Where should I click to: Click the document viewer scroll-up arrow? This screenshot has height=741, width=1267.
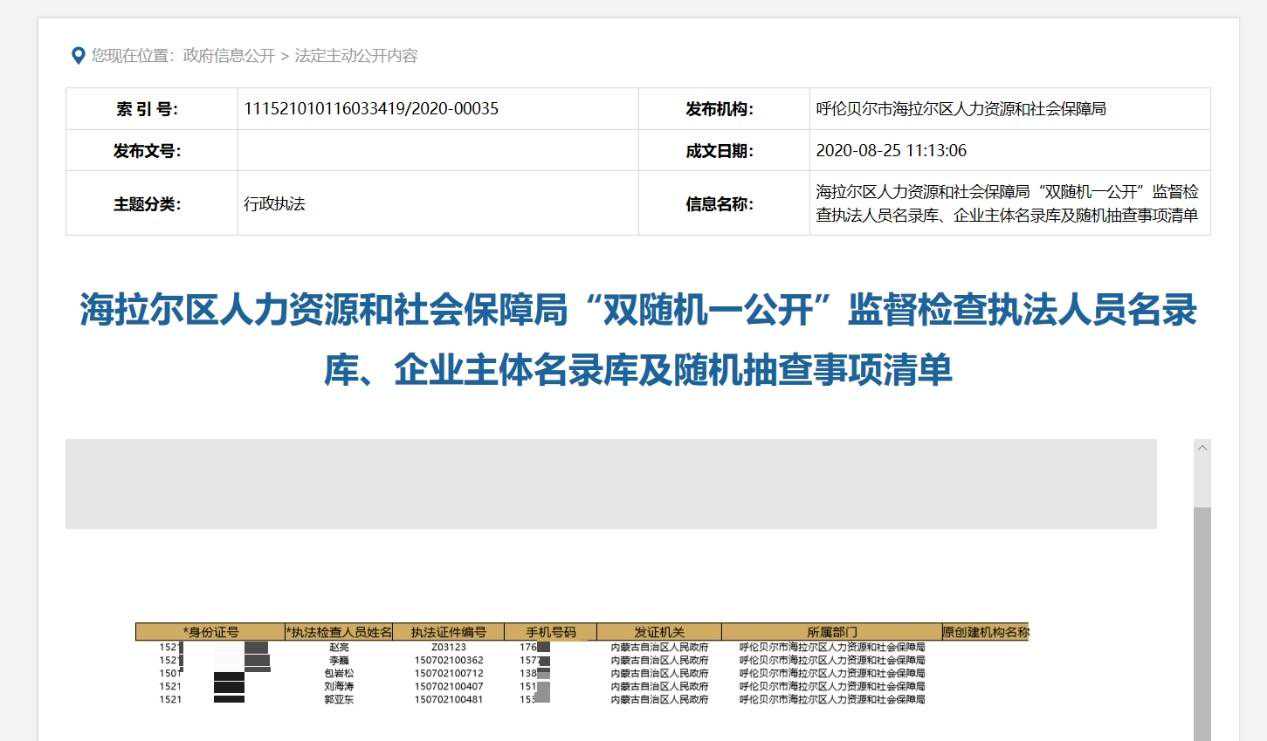coord(1200,446)
